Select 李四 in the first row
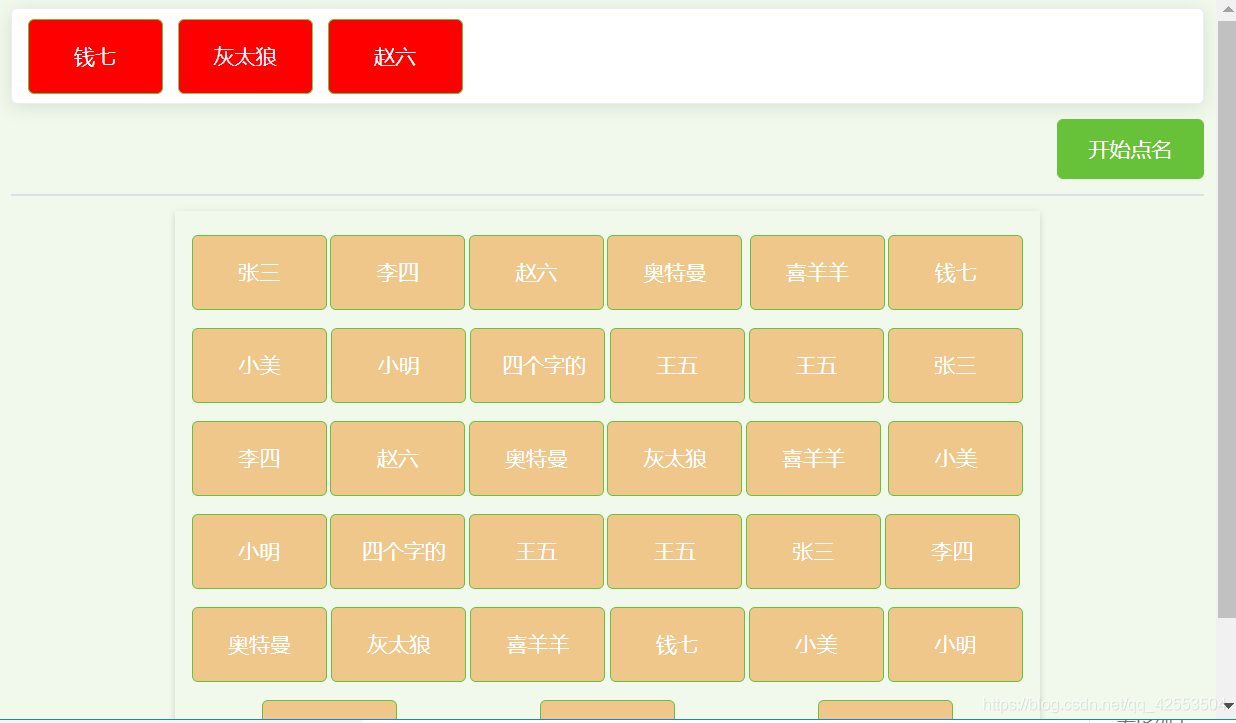Viewport: 1236px width, 723px height. [x=397, y=272]
